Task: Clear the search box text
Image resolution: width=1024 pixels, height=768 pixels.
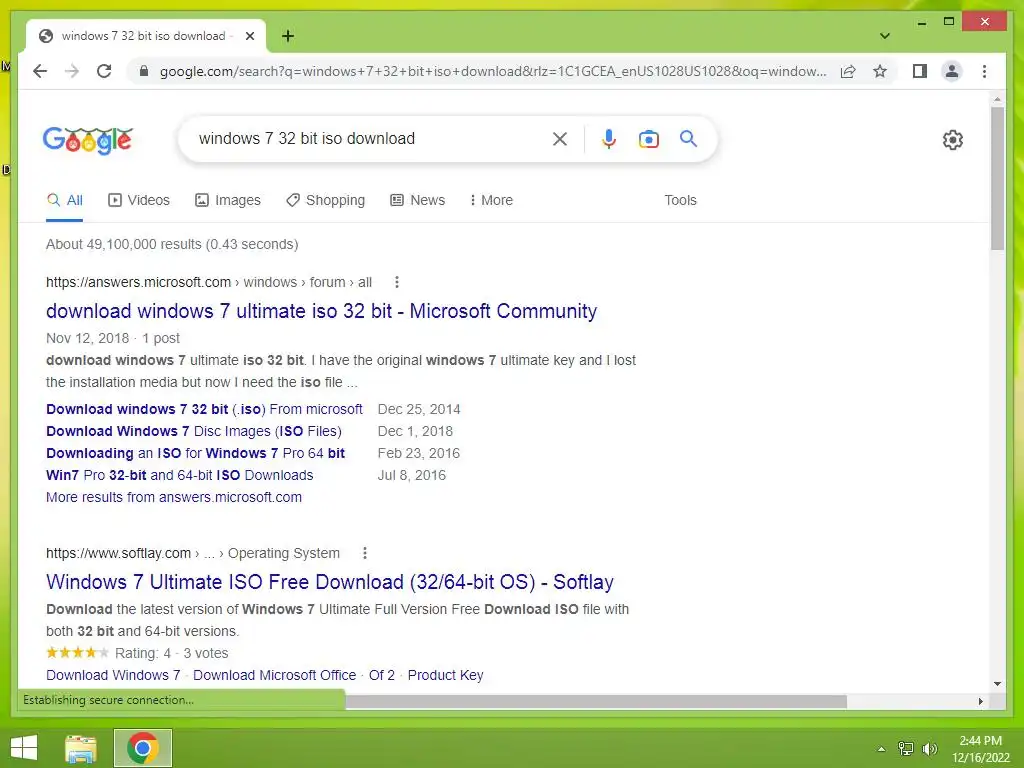Action: 560,138
